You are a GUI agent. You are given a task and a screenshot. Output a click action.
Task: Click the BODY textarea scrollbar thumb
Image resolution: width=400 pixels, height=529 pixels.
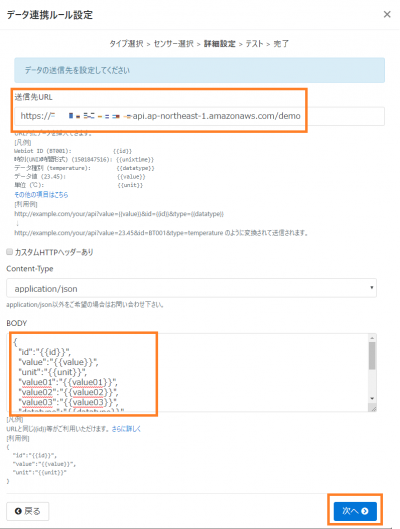[372, 356]
